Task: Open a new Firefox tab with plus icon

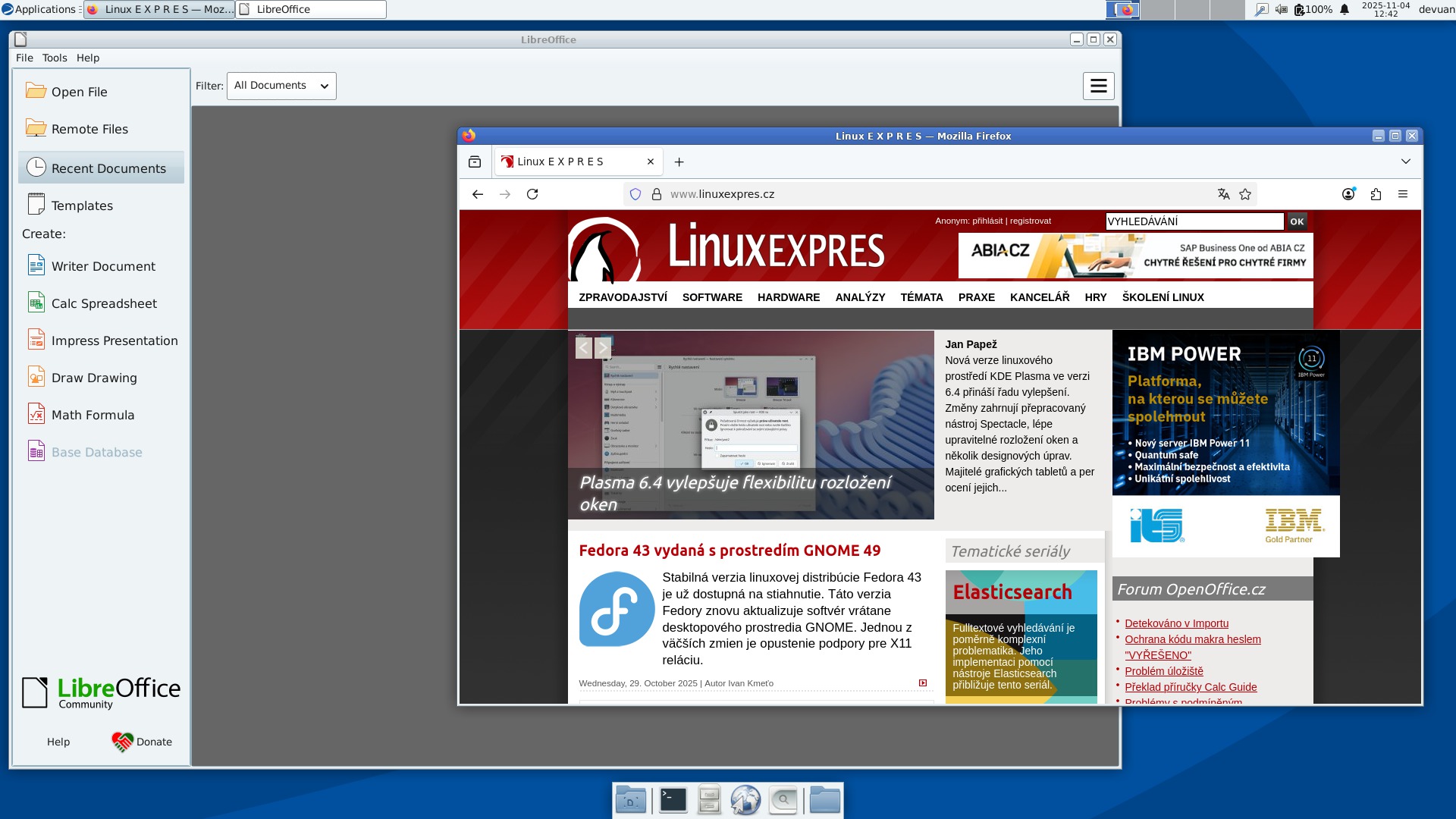Action: [679, 162]
